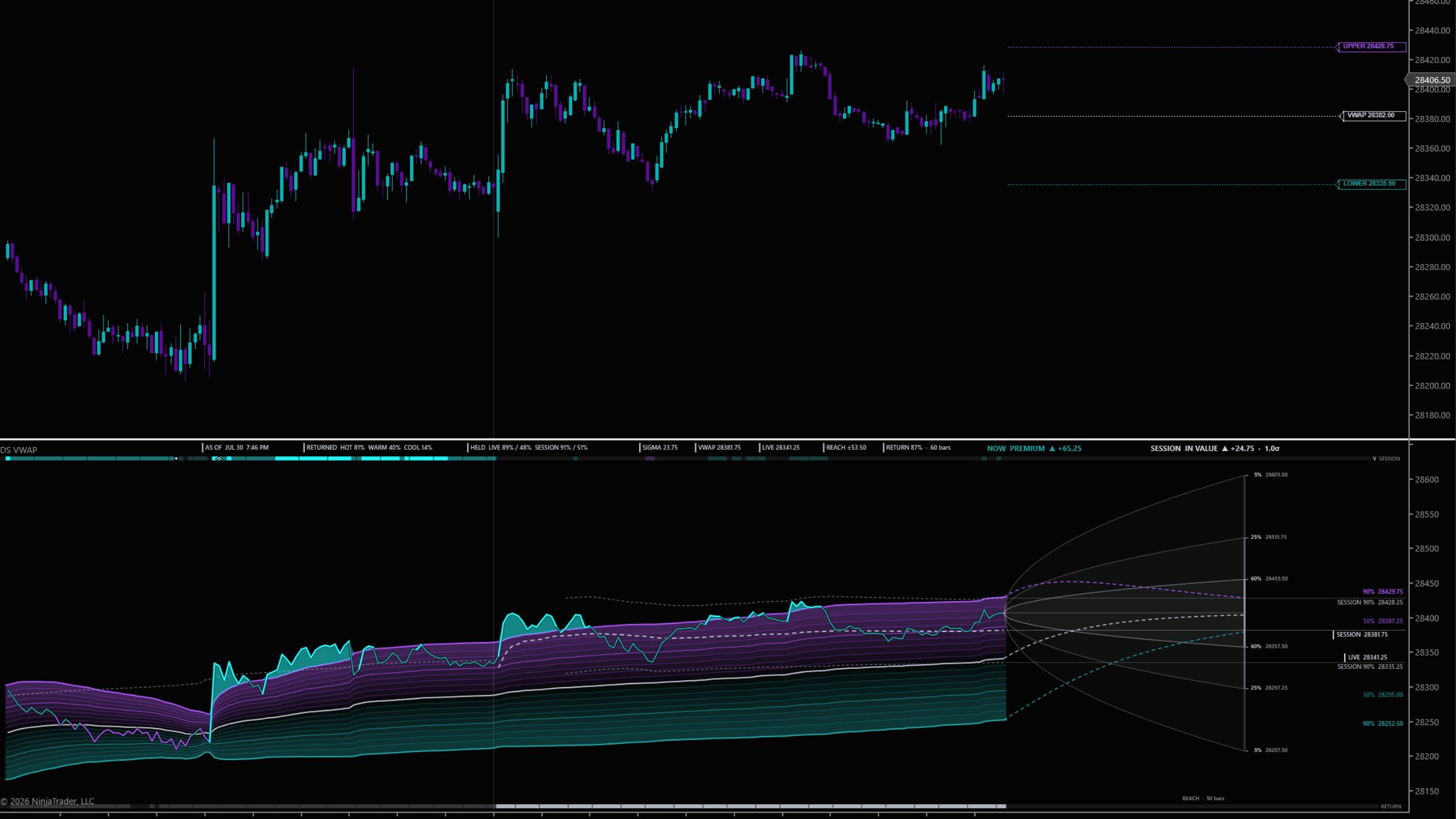
Task: Click the purple 90% 28429.75 label
Action: pyautogui.click(x=1383, y=591)
